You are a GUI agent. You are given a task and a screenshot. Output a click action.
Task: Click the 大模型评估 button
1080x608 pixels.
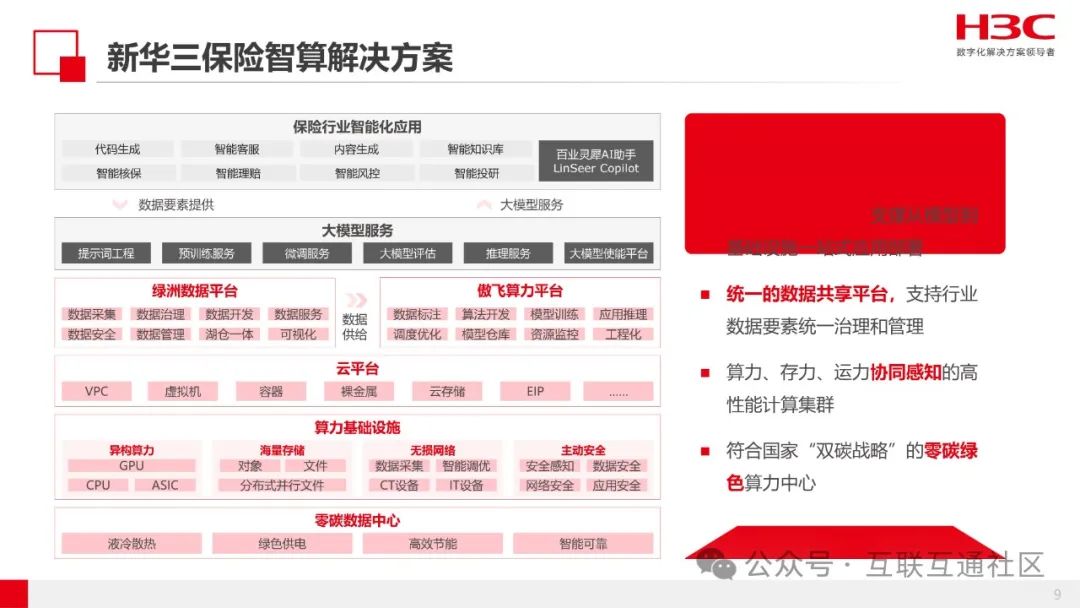(x=408, y=253)
